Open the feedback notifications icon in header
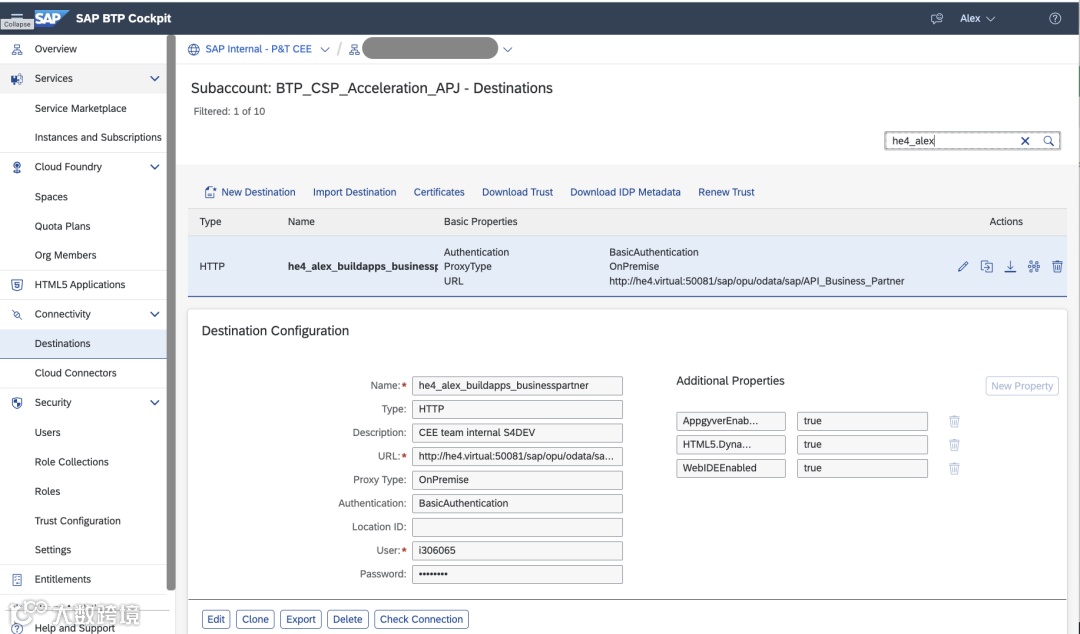 coord(937,19)
